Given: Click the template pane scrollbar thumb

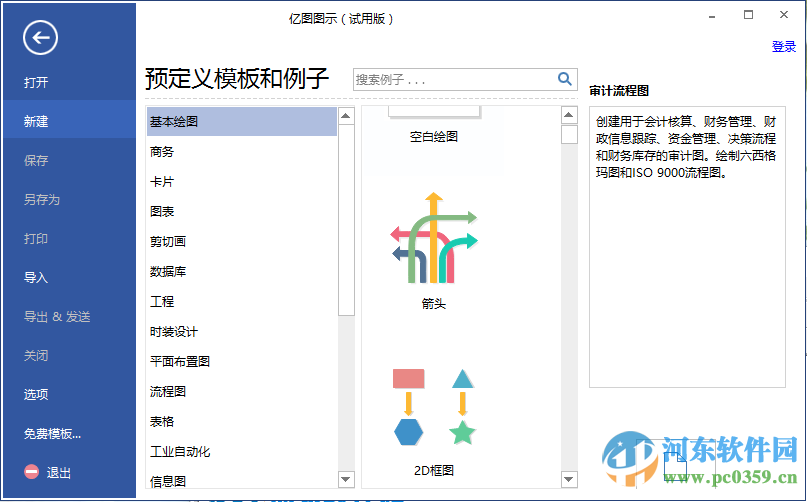Looking at the screenshot, I should pos(569,134).
